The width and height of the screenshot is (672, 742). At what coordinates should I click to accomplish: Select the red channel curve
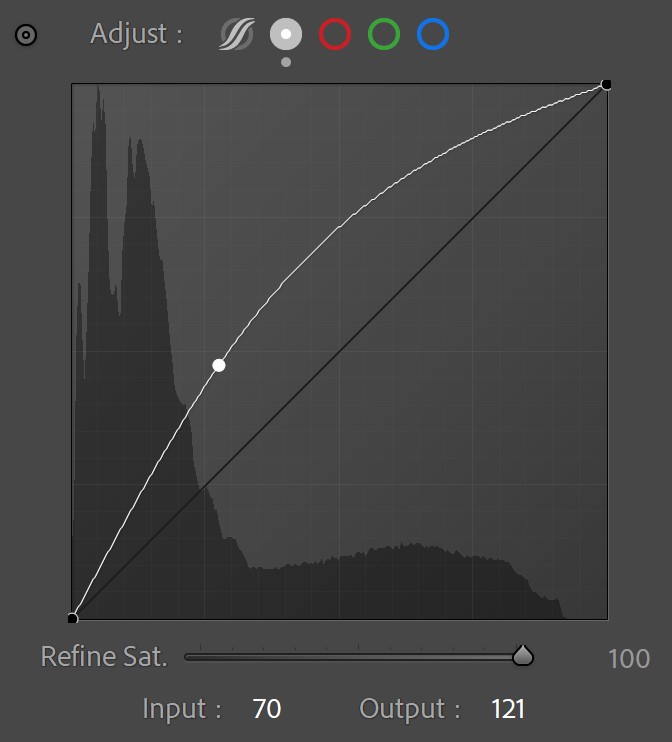[x=335, y=35]
